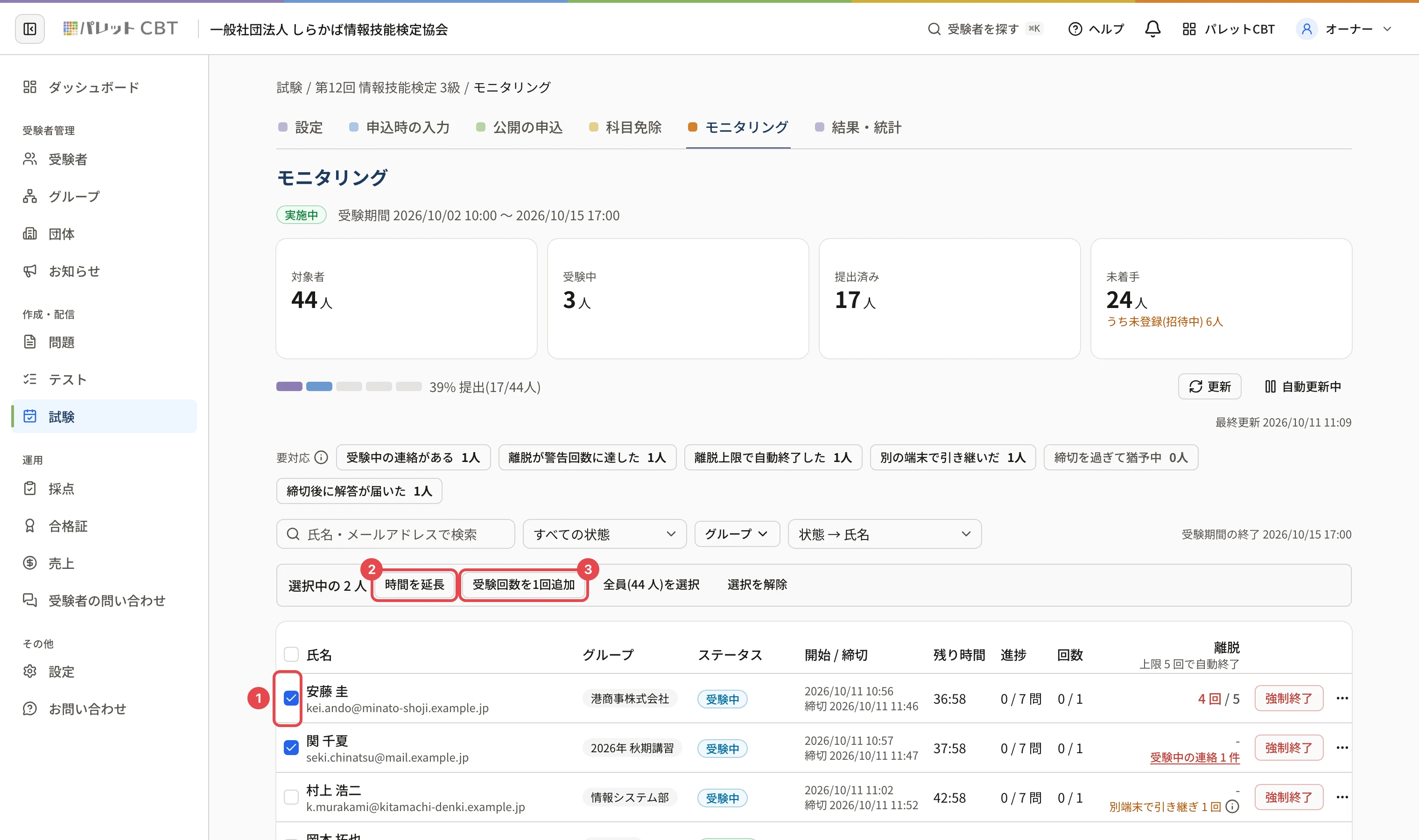The image size is (1419, 840).
Task: Open テスト in the sidebar
Action: [104, 379]
